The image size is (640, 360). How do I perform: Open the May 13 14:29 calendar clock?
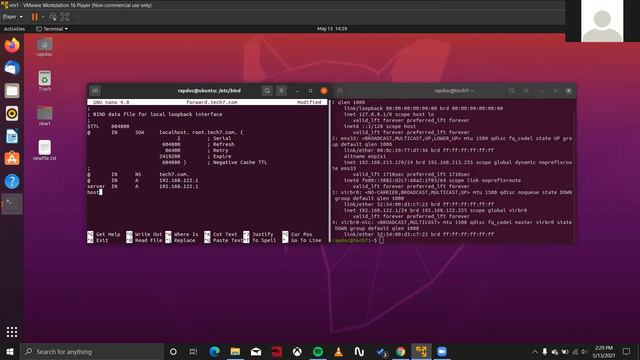point(332,29)
